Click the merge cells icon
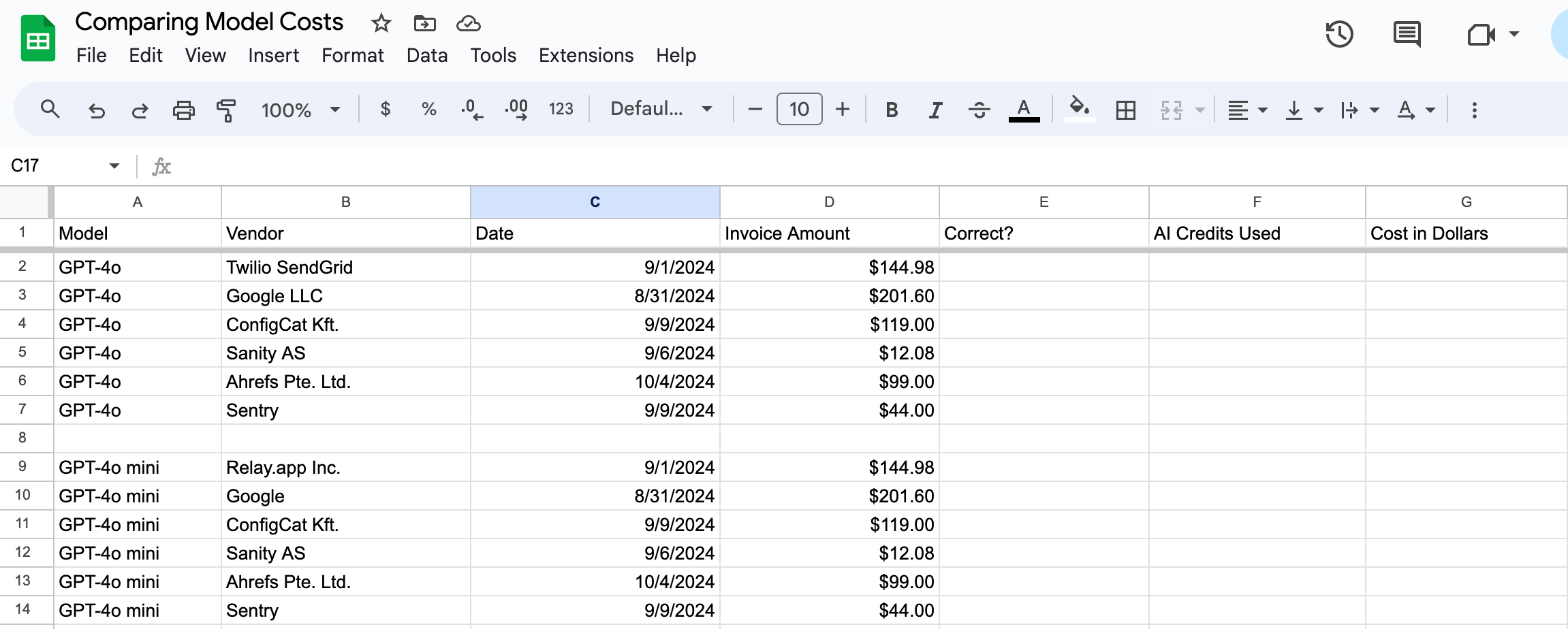 [1172, 110]
